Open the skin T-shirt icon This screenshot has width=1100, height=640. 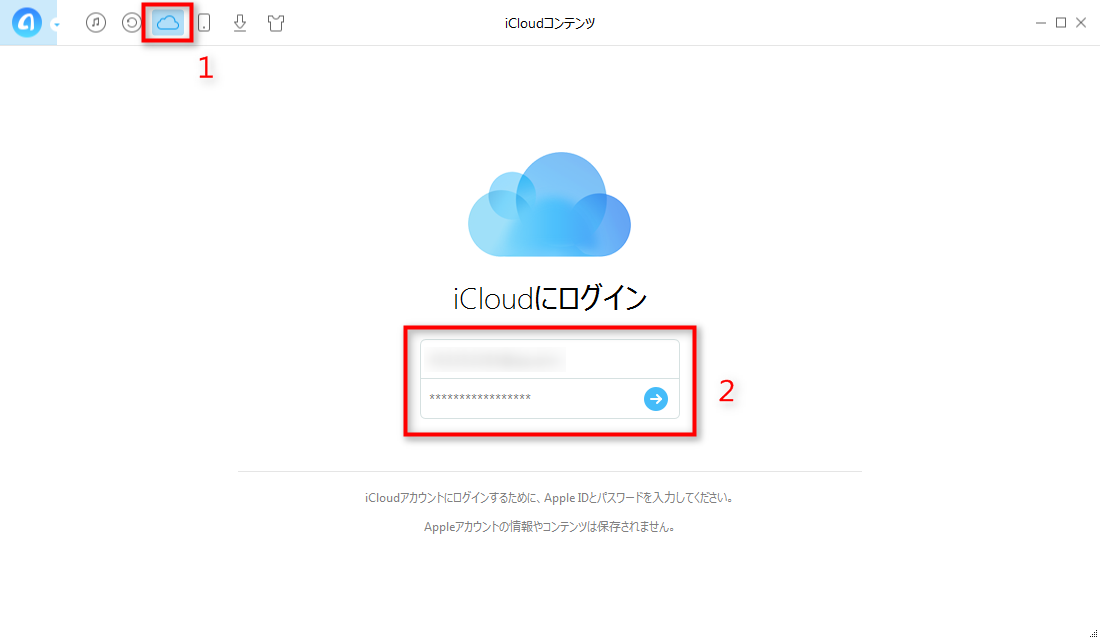coord(276,23)
